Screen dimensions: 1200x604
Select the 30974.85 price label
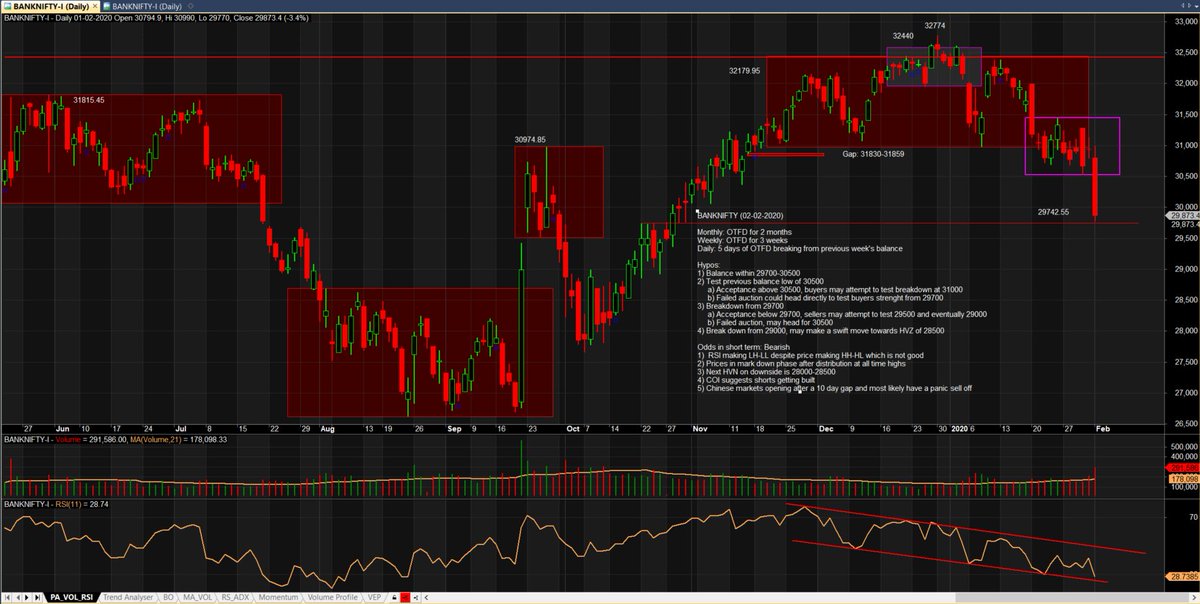tap(530, 140)
